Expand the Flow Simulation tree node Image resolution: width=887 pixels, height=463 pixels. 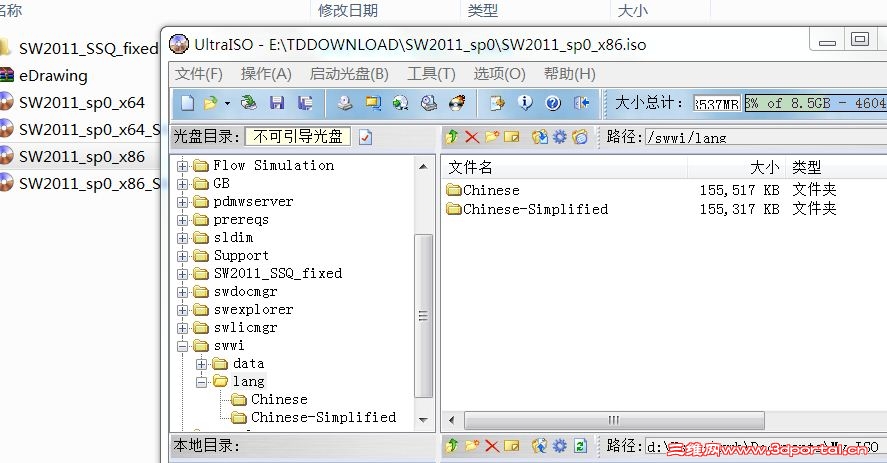[182, 166]
